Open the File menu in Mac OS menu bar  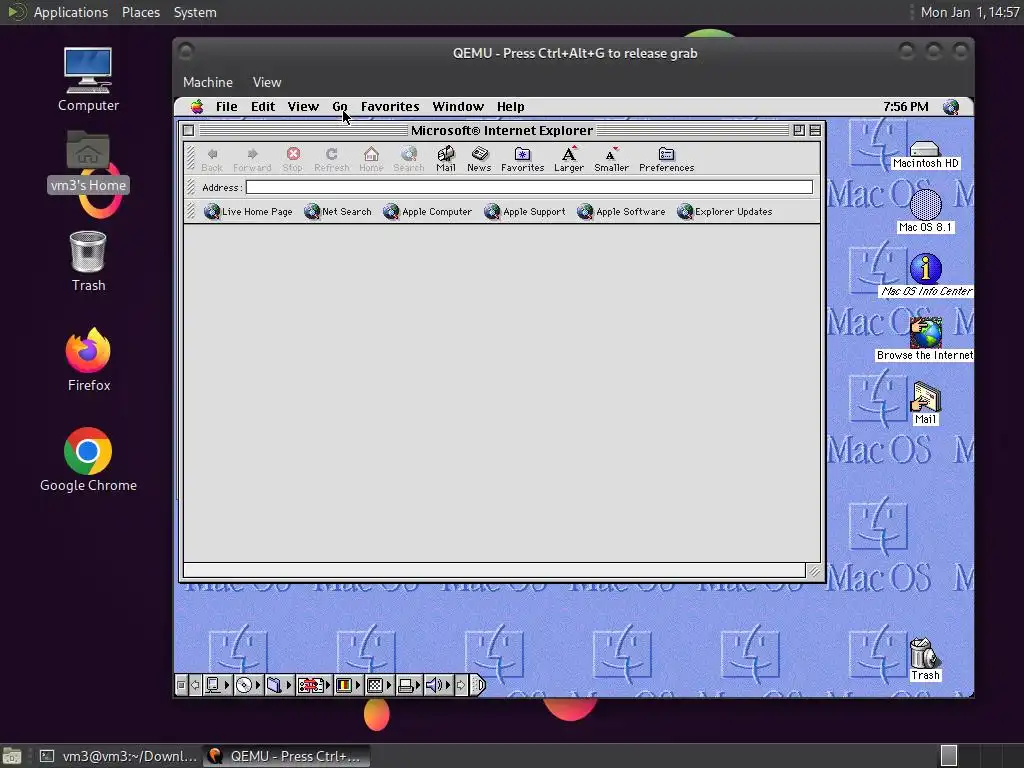[227, 106]
